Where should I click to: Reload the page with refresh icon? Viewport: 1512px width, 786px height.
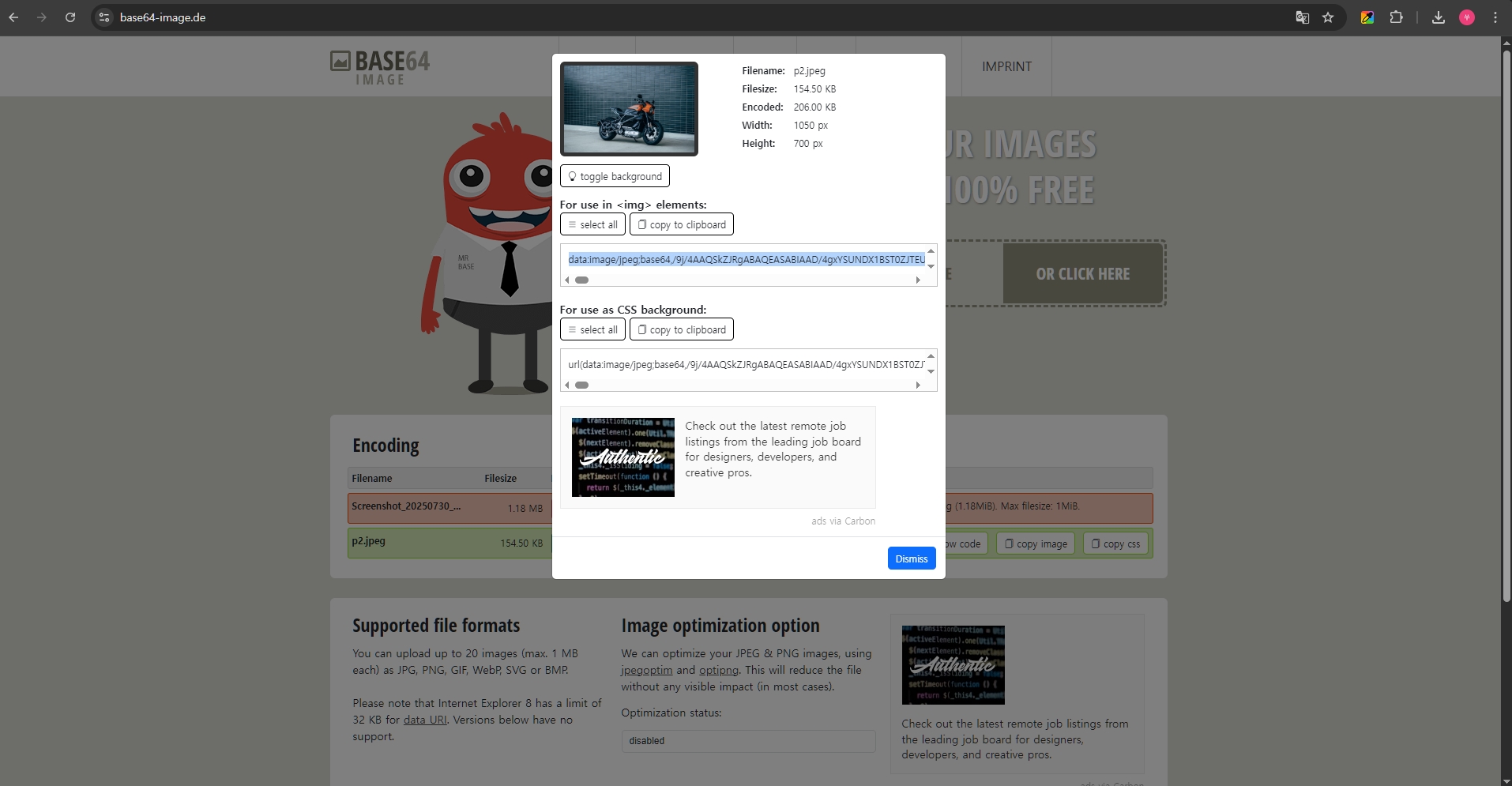(70, 17)
